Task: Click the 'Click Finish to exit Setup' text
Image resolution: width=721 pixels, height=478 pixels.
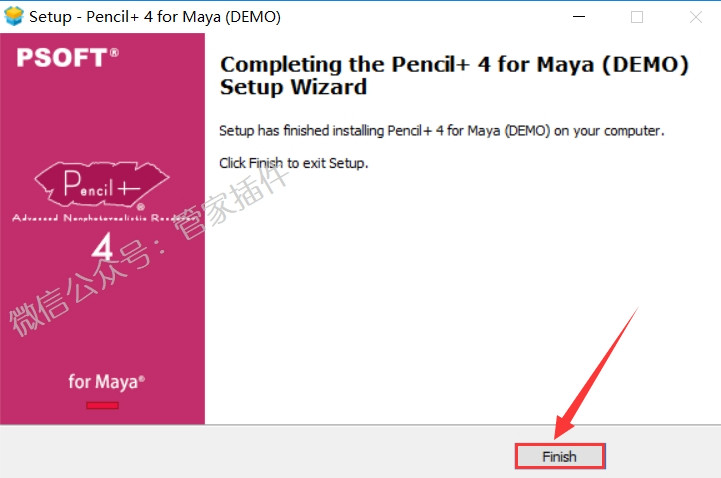Action: click(x=293, y=163)
